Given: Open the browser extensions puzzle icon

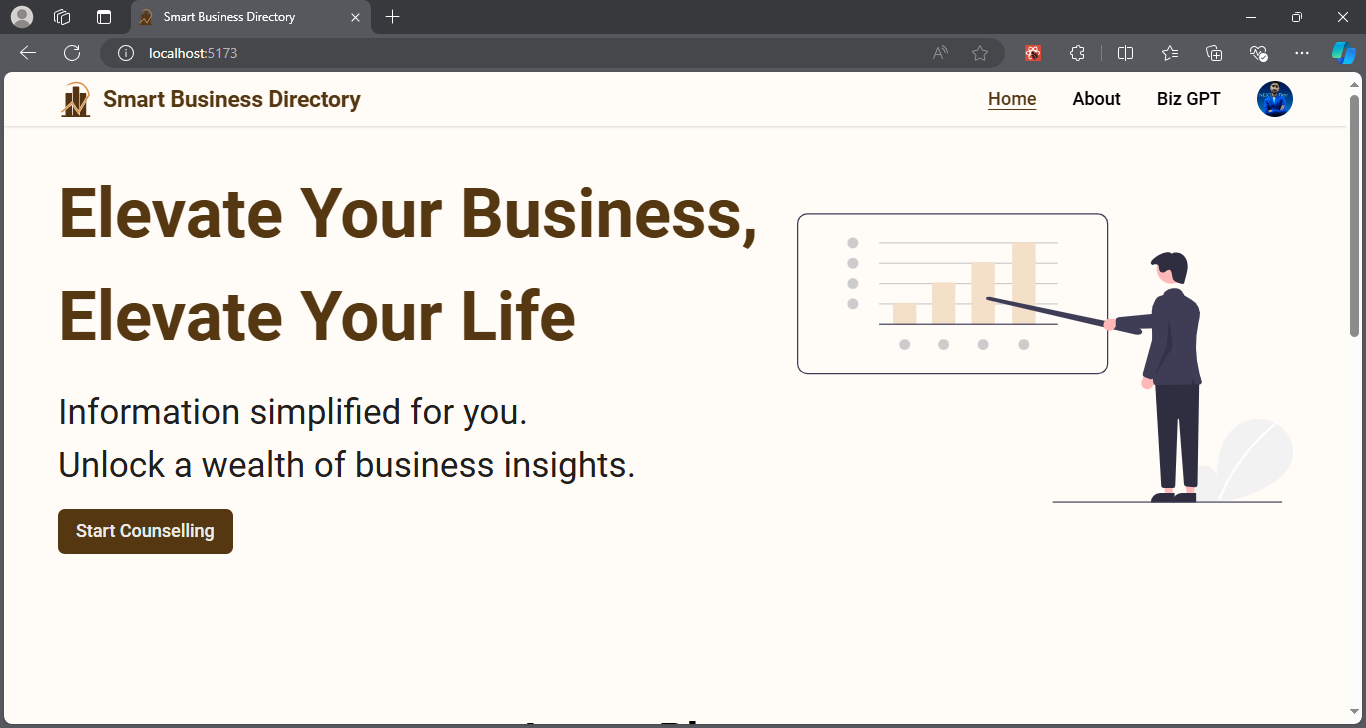Looking at the screenshot, I should 1077,53.
